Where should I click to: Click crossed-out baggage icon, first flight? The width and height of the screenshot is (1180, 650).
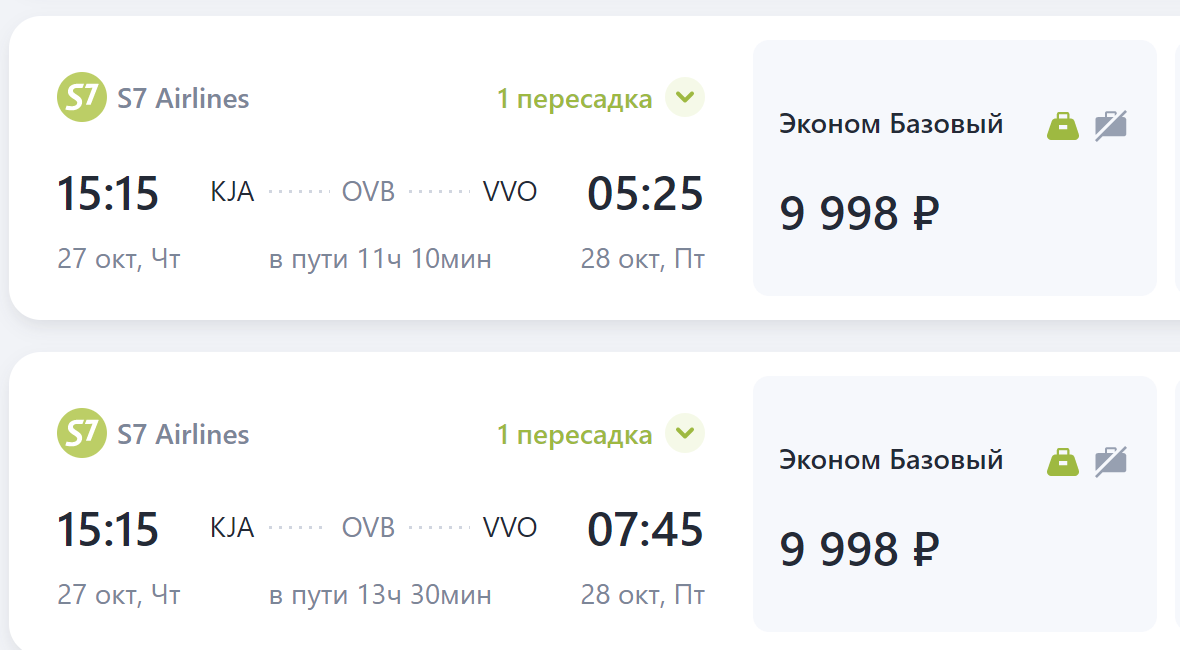(x=1110, y=126)
